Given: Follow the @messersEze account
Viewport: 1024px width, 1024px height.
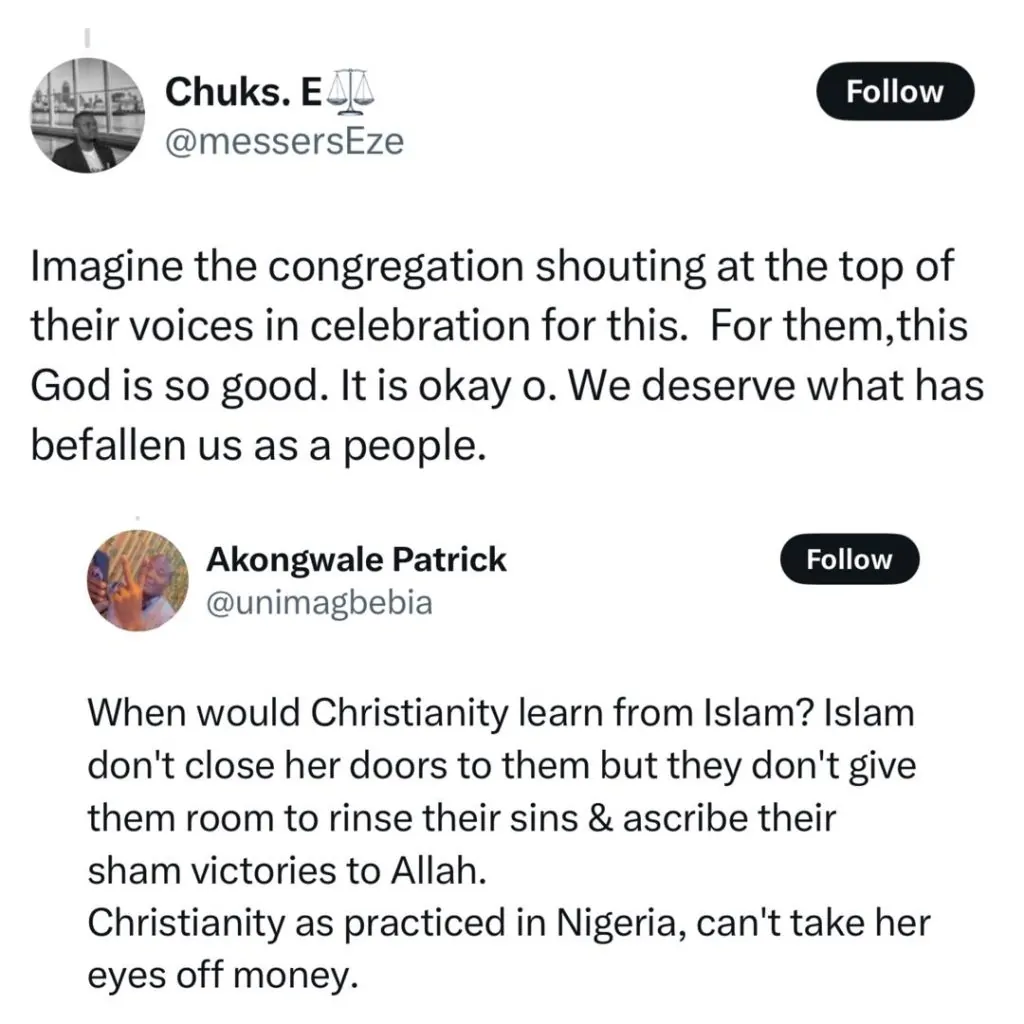Looking at the screenshot, I should [894, 92].
